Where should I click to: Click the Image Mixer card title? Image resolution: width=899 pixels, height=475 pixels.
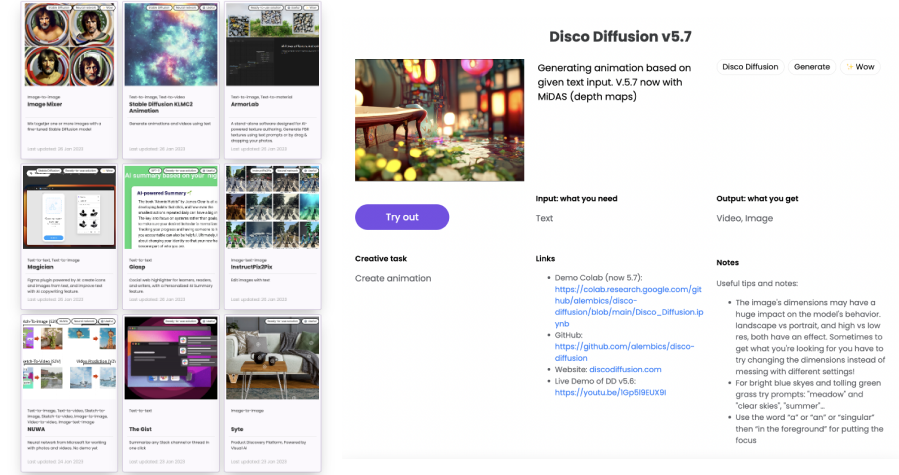click(x=45, y=104)
